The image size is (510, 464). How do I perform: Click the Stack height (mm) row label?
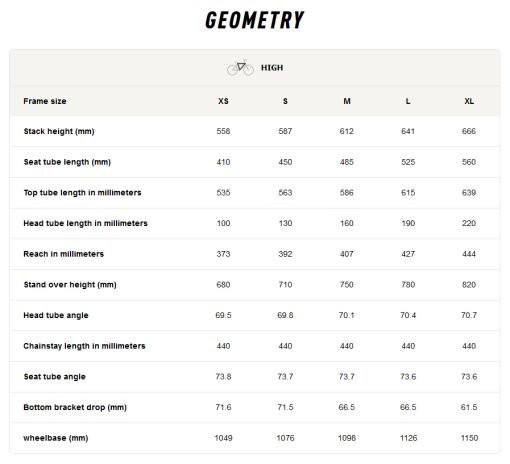click(x=59, y=131)
